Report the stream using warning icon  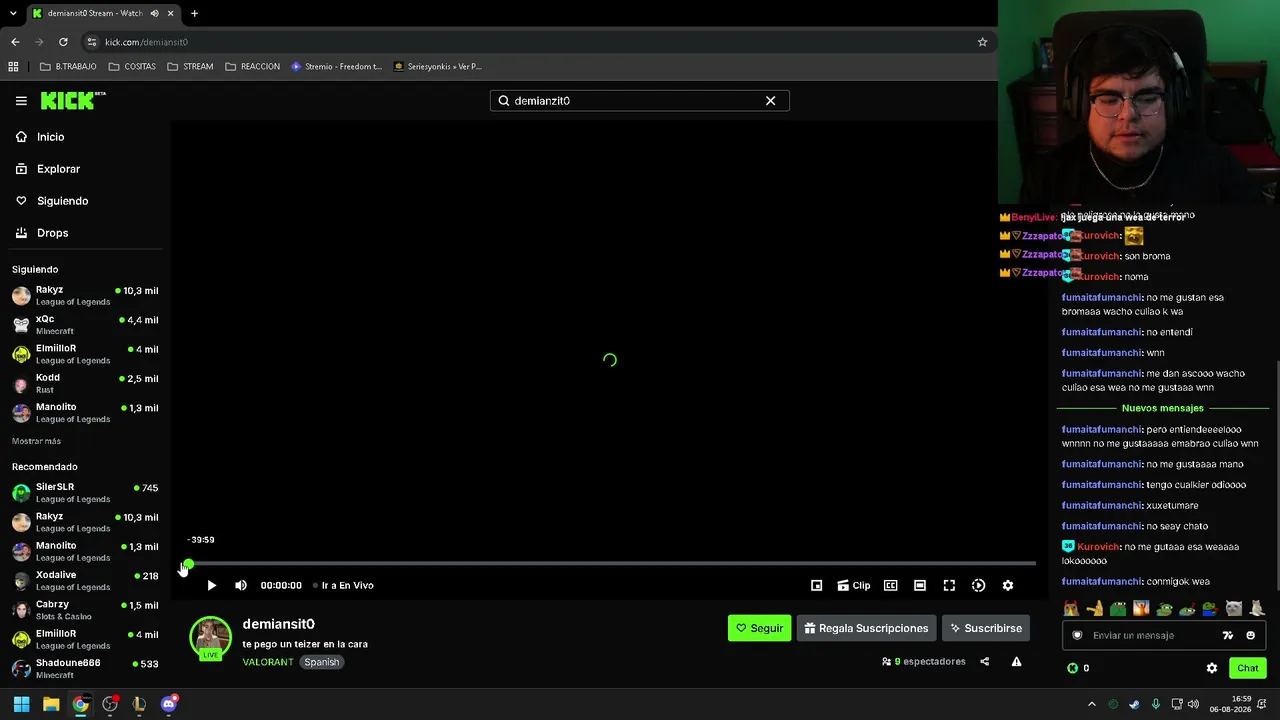(x=1016, y=661)
